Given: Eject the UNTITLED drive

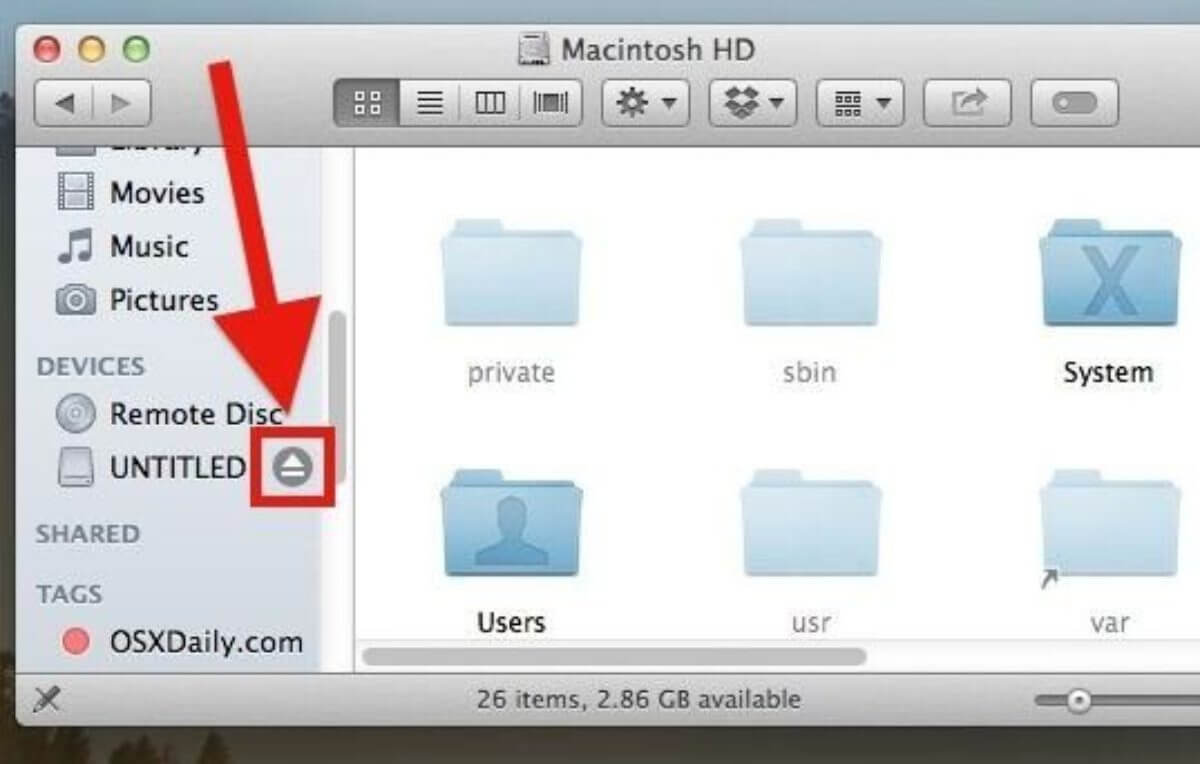Looking at the screenshot, I should click(x=291, y=467).
